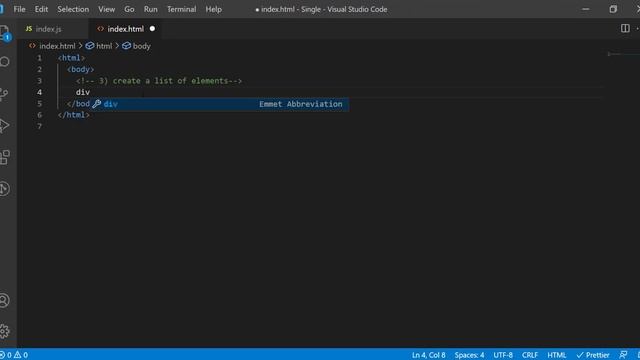This screenshot has height=360, width=640.
Task: Click the <body> tag on line 2
Action: point(80,69)
